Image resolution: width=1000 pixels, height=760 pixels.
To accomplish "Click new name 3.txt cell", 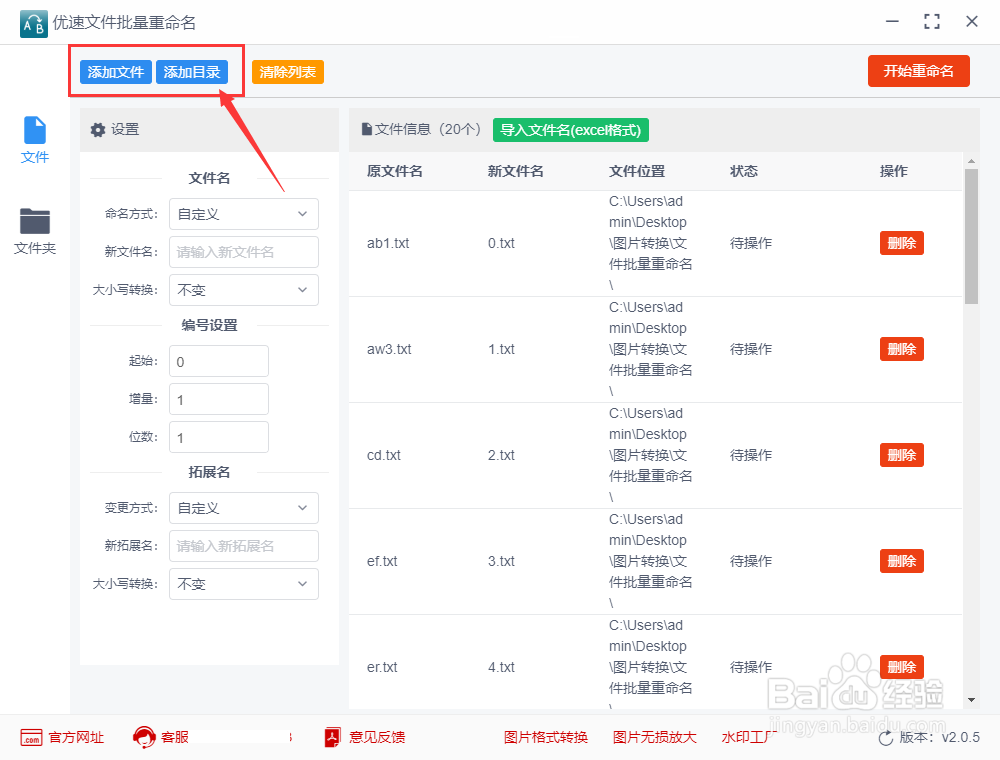I will pyautogui.click(x=501, y=561).
